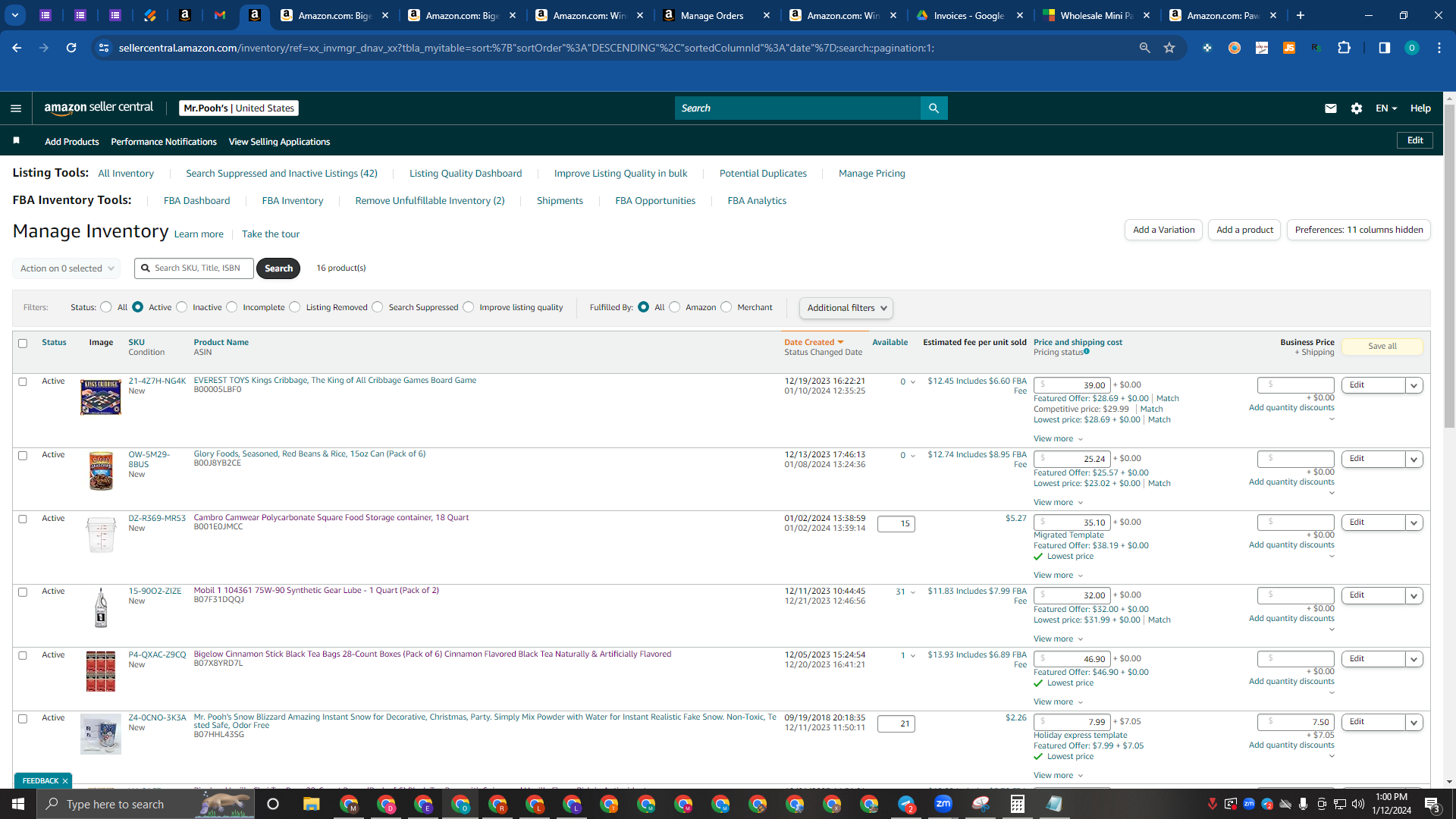The image size is (1456, 819).
Task: Sort by the Date Created column header
Action: click(813, 343)
